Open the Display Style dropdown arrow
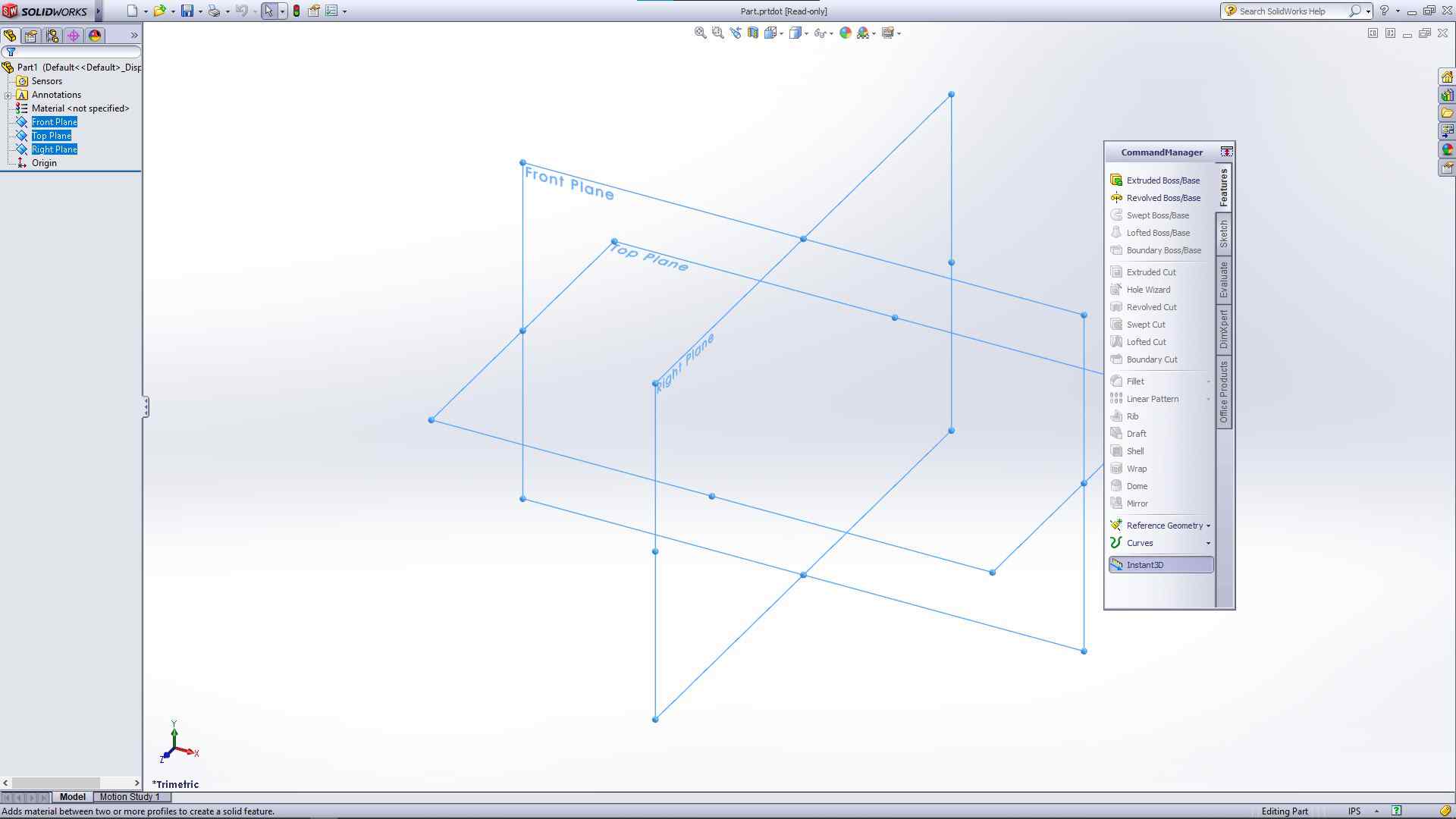Screen dimensions: 1456x819 (x=806, y=33)
